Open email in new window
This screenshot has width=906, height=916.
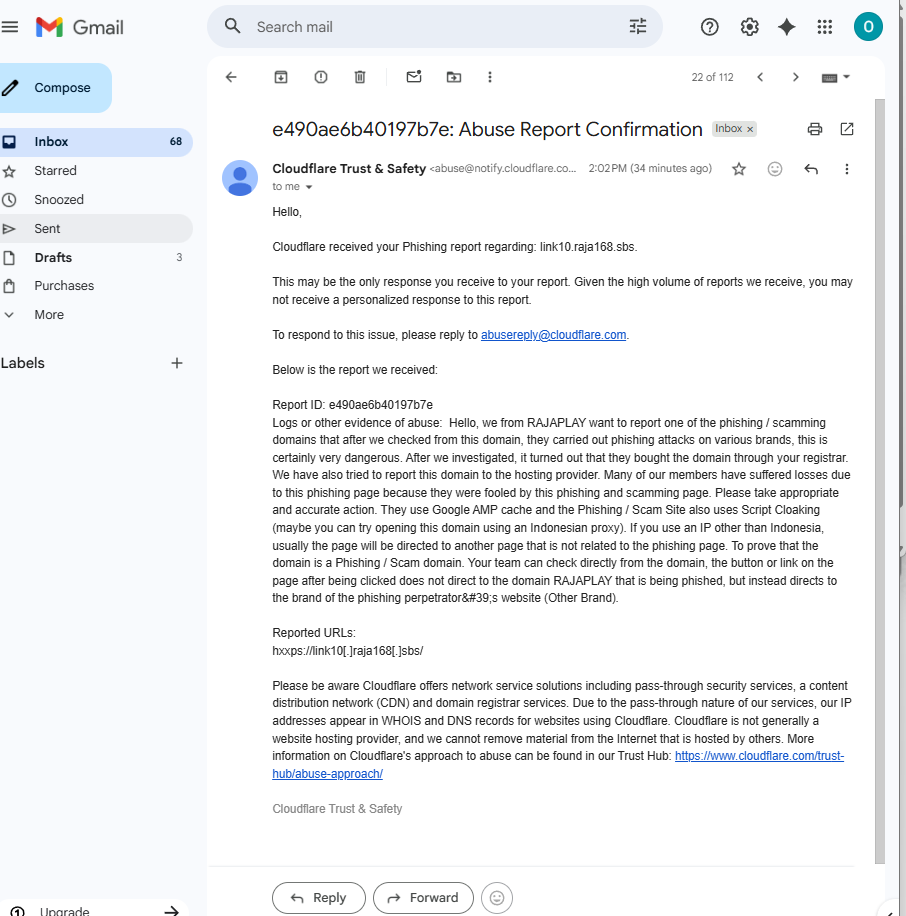coord(847,129)
